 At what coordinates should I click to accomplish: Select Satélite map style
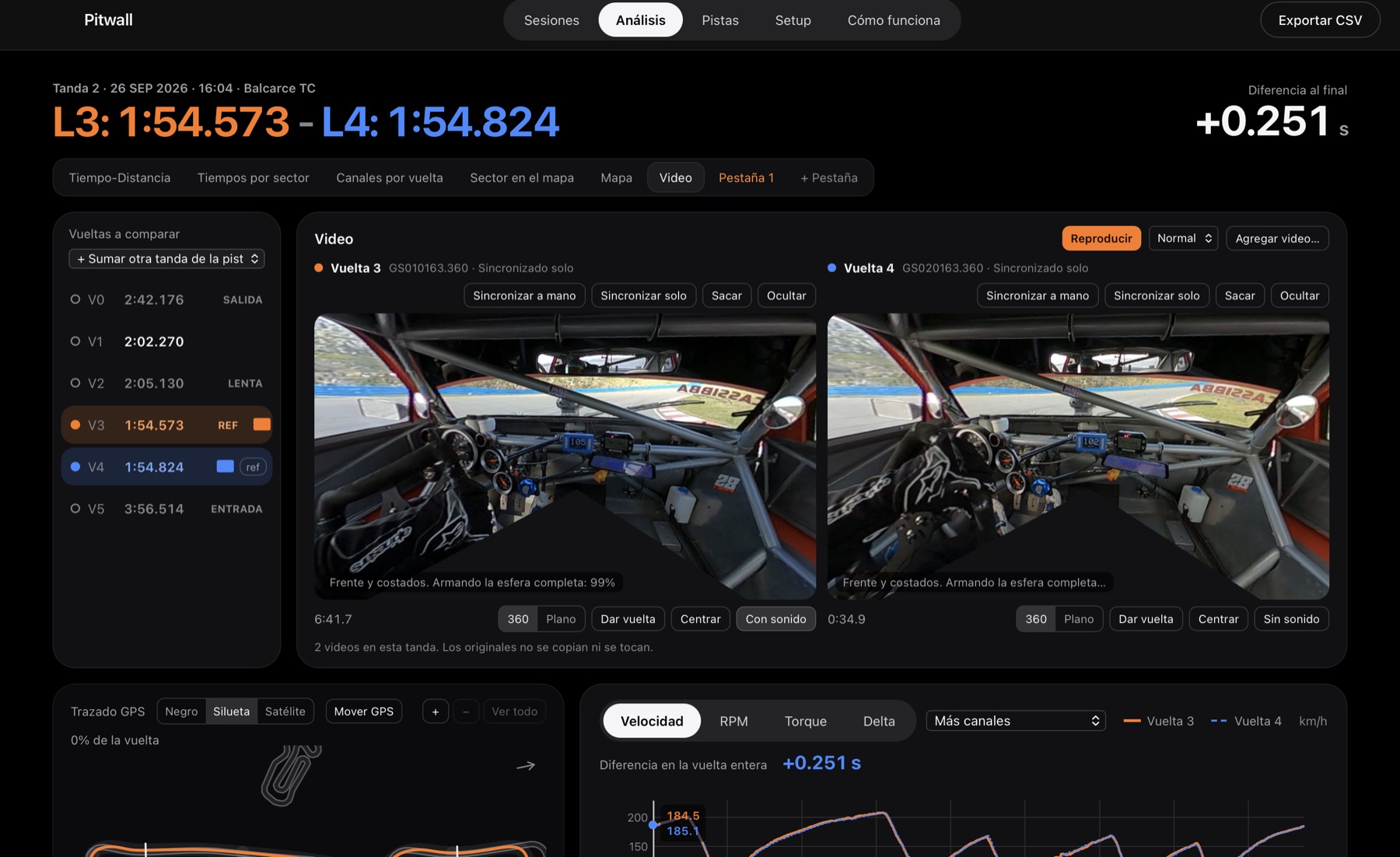(x=285, y=712)
